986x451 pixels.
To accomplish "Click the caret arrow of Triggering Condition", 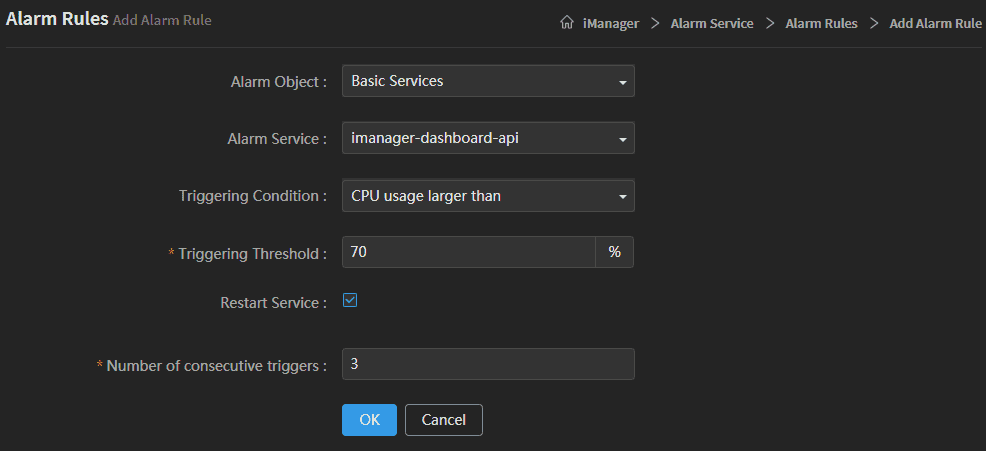I will click(x=622, y=197).
